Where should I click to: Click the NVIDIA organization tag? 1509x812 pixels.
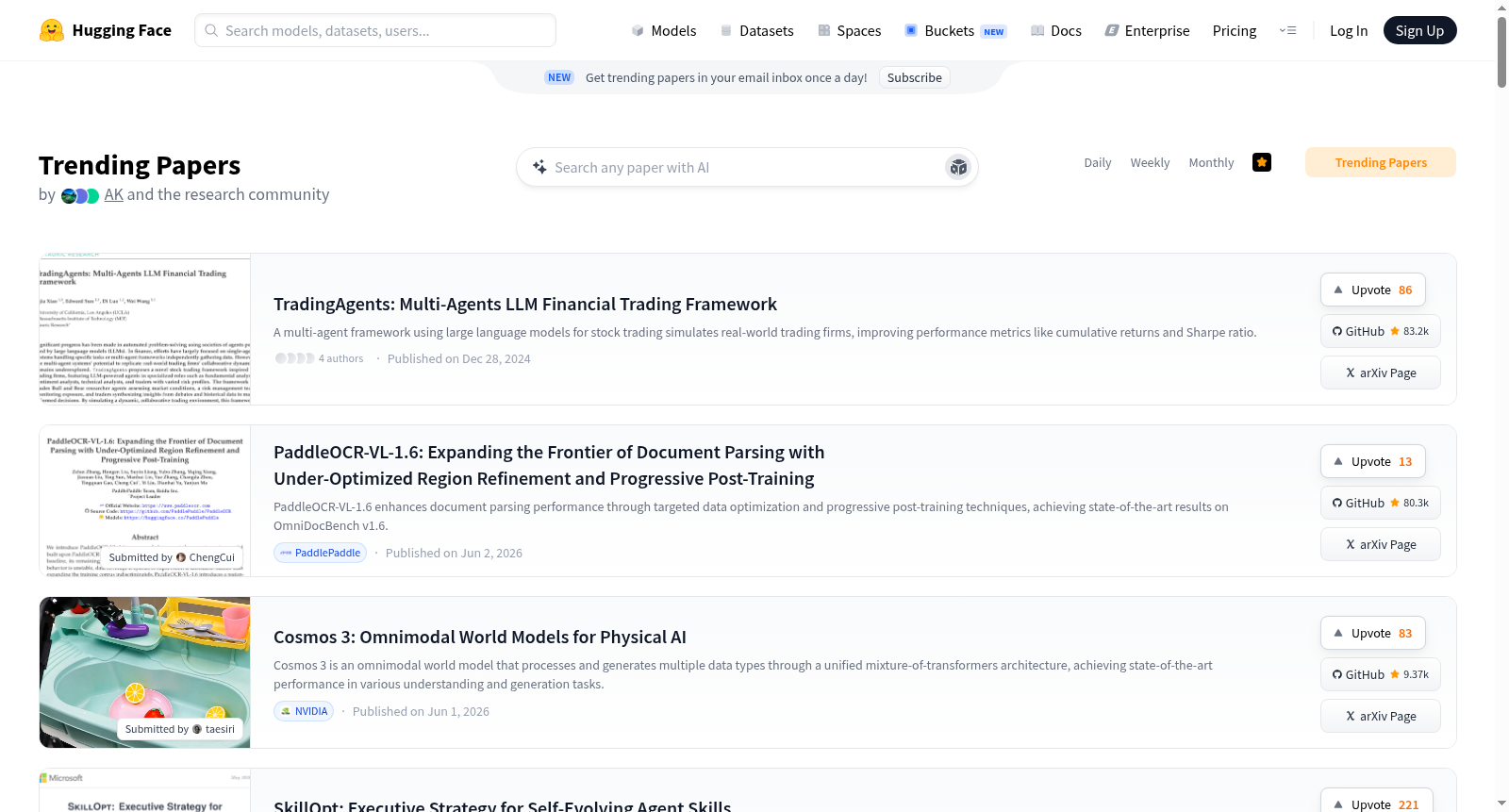(304, 711)
